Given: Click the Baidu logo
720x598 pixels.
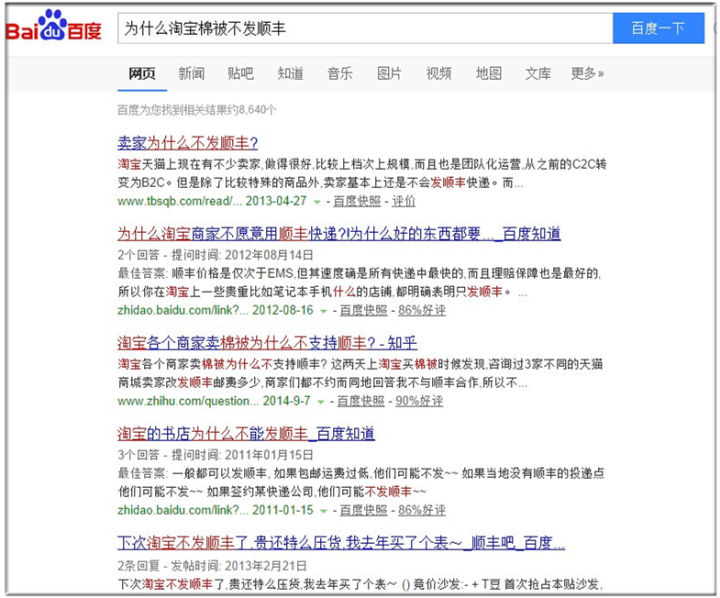Looking at the screenshot, I should point(55,28).
